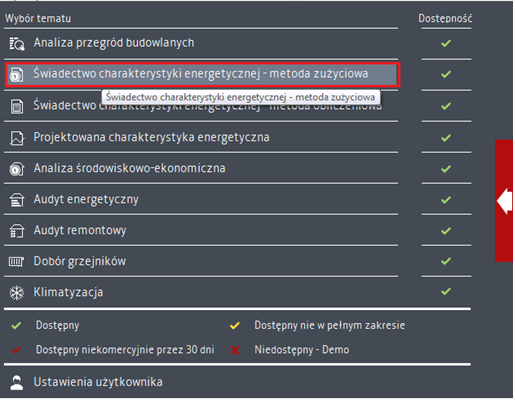Click availability checkmark for Audyt remontowy
Viewport: 515px width, 400px height.
click(x=446, y=231)
